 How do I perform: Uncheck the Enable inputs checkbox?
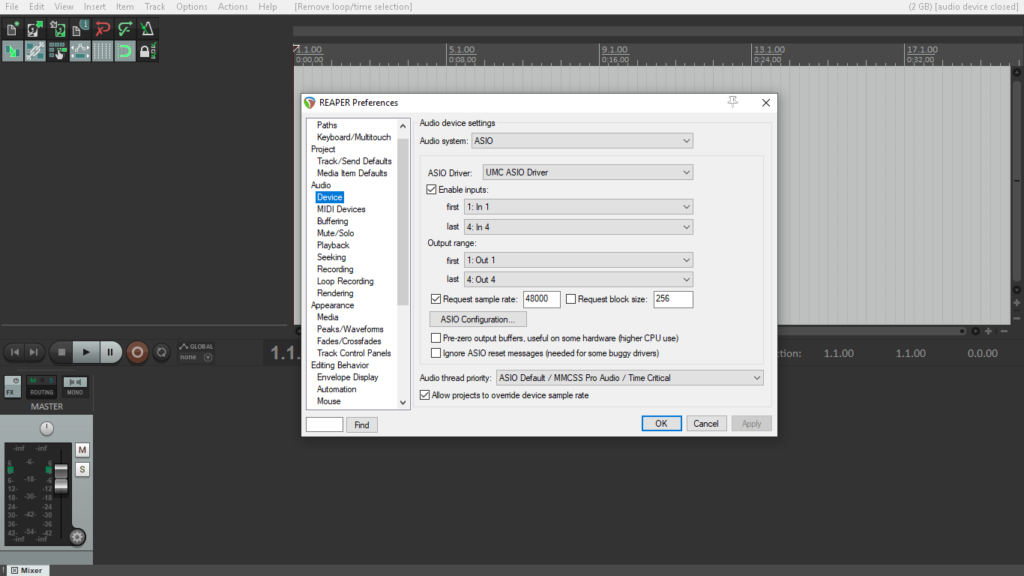(431, 189)
